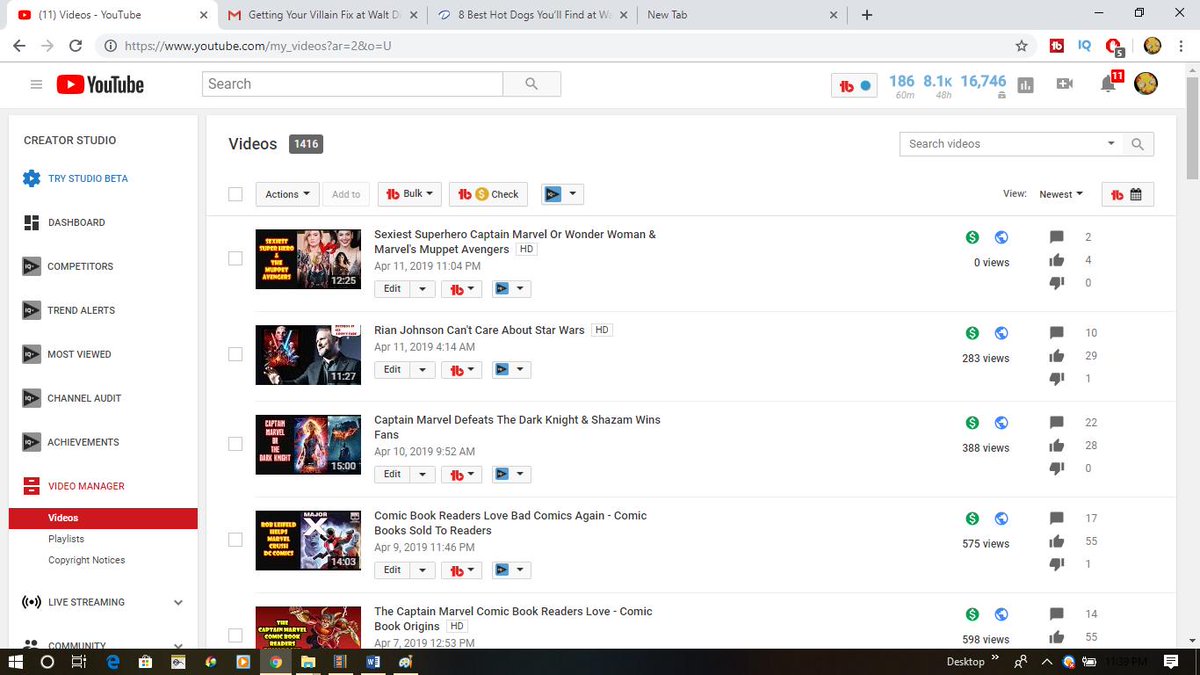
Task: Click Edit for the Rian Johnson video
Action: click(392, 370)
